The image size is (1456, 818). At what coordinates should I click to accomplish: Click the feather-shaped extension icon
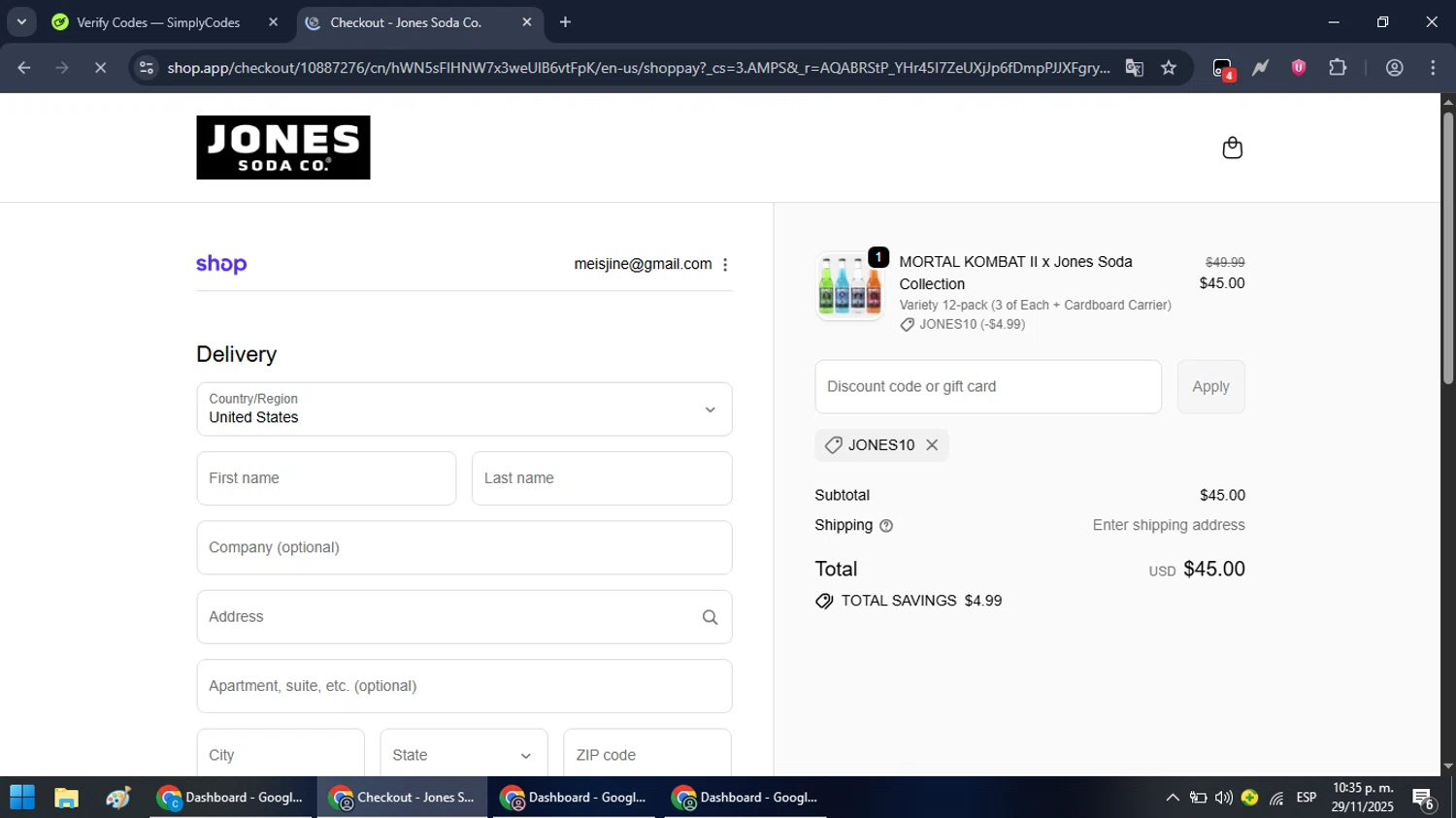click(x=1260, y=68)
